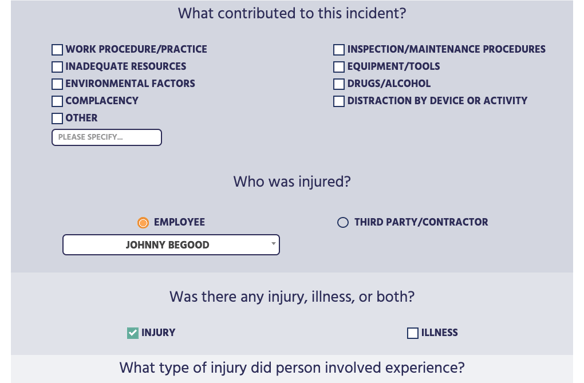Check the Work Procedure/Practice checkbox

coord(57,50)
